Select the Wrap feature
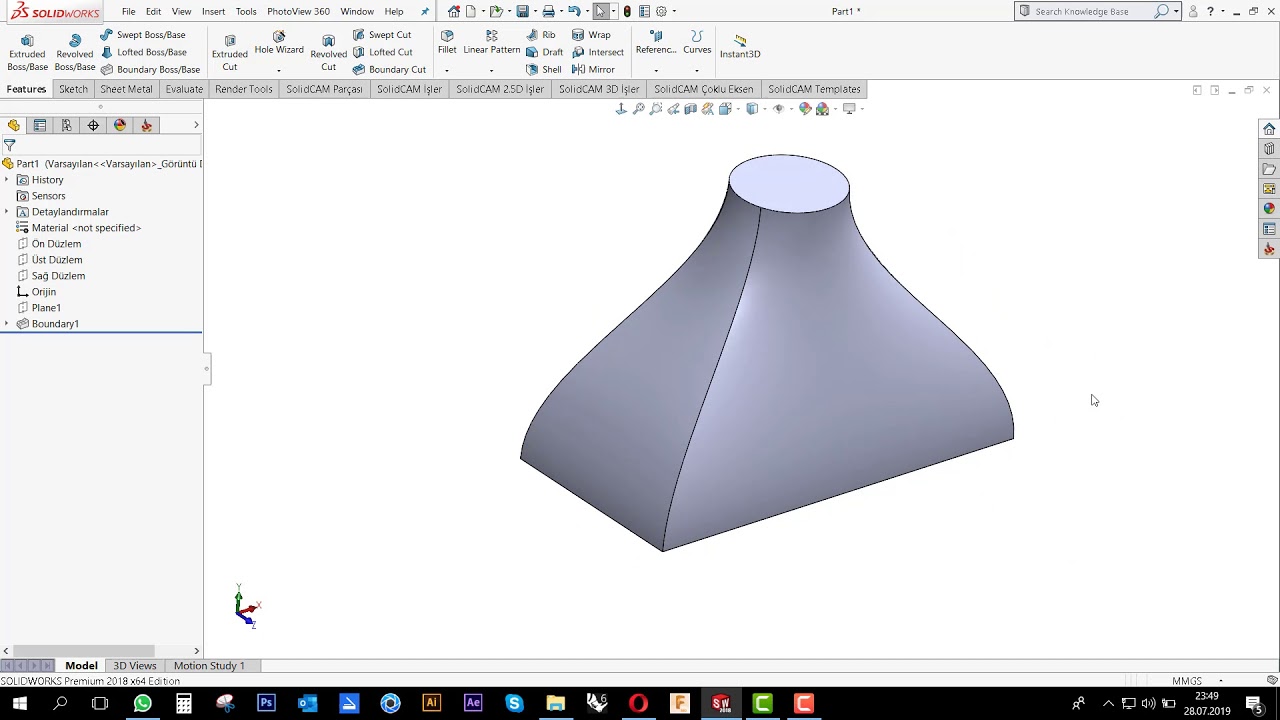This screenshot has width=1280, height=720. click(x=591, y=35)
